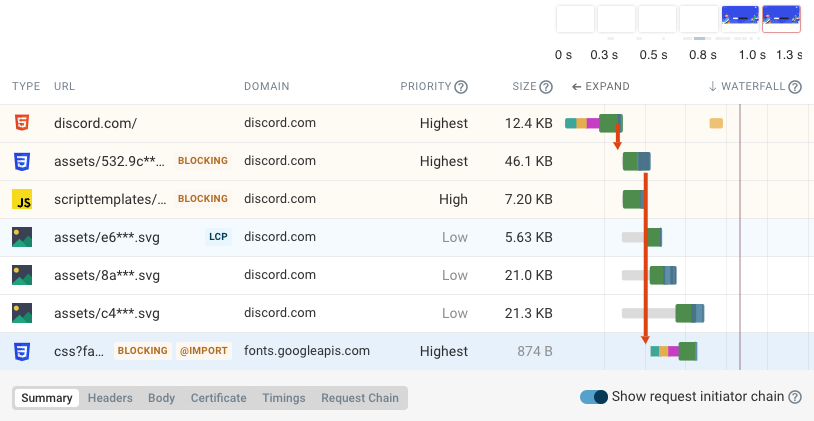Click the DOMAIN column header
The height and width of the screenshot is (421, 814).
pos(267,87)
